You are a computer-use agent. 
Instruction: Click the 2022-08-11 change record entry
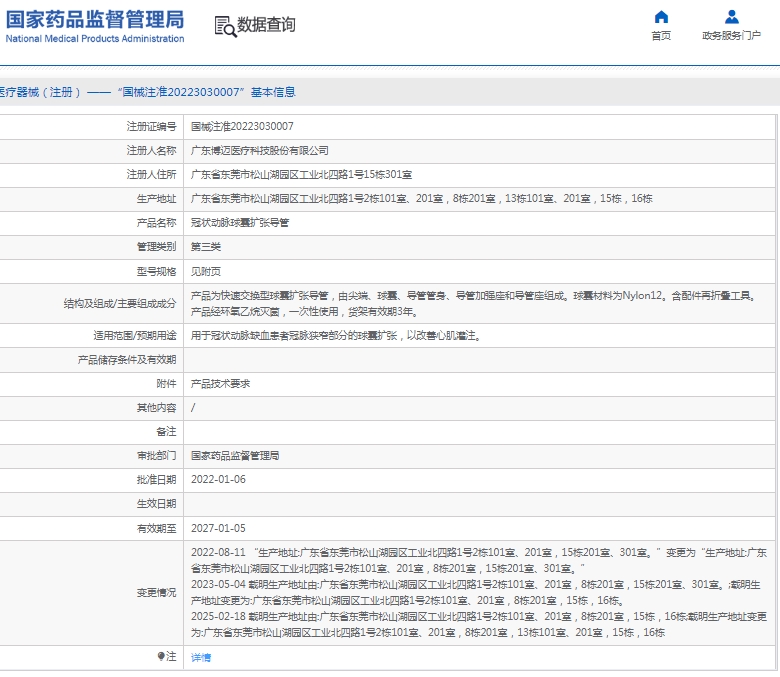pyautogui.click(x=479, y=560)
